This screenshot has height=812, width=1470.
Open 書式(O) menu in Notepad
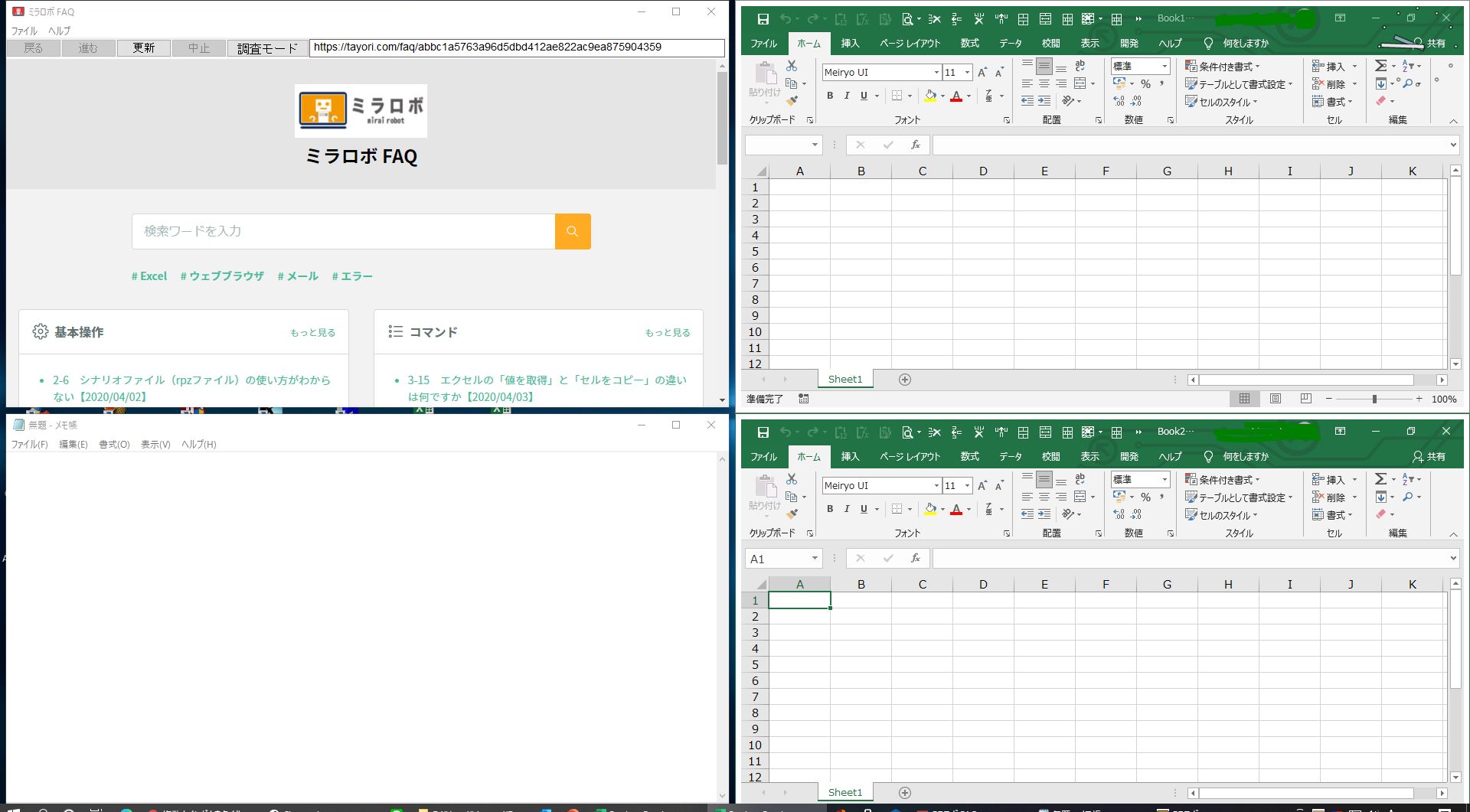click(x=114, y=445)
